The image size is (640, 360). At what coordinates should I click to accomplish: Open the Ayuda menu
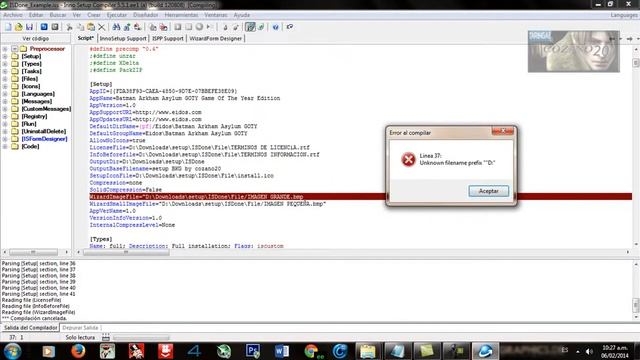[x=242, y=15]
